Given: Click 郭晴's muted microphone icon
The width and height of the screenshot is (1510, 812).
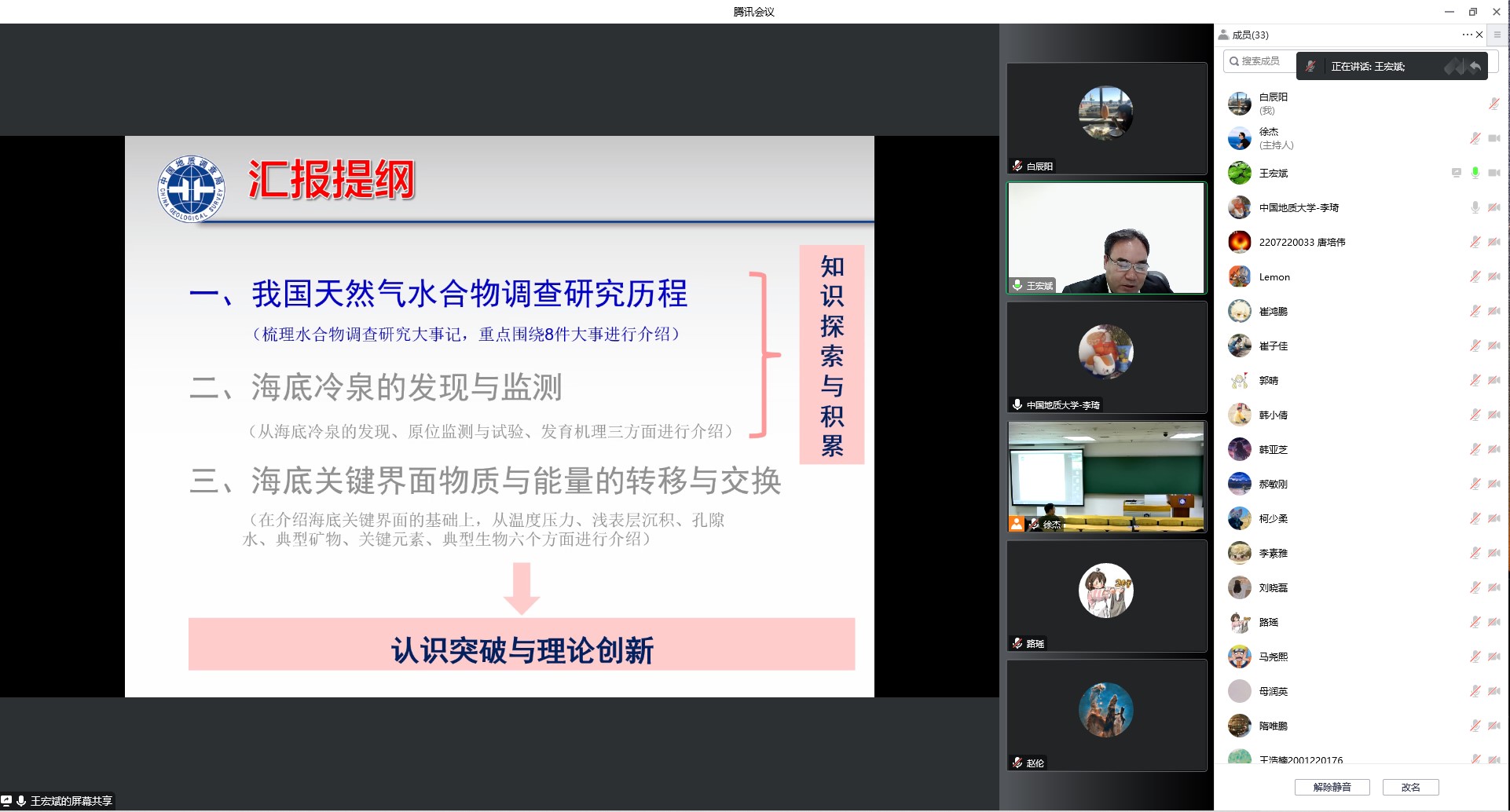Looking at the screenshot, I should 1475,380.
